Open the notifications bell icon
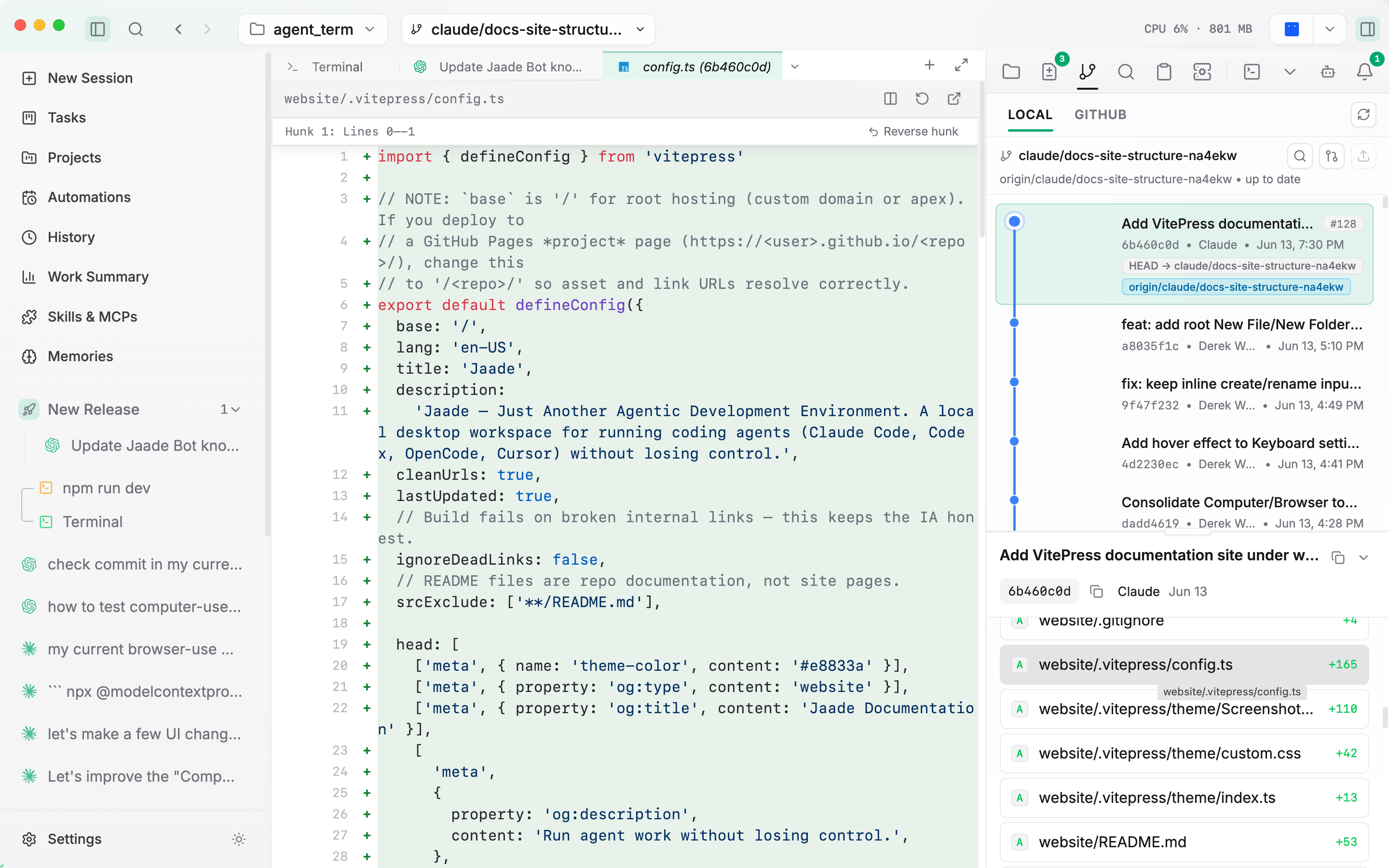 pos(1364,72)
